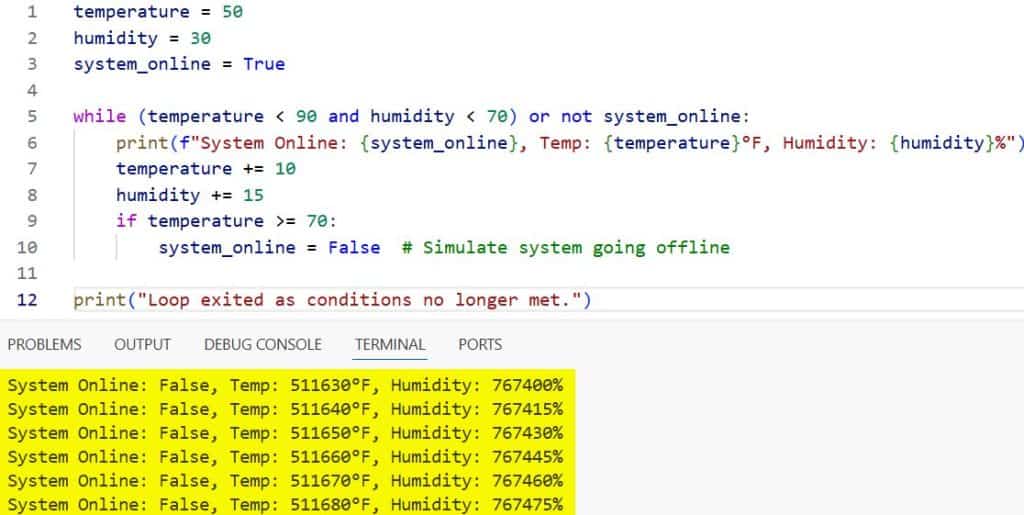Click the value 50 on temperature line

tap(232, 12)
